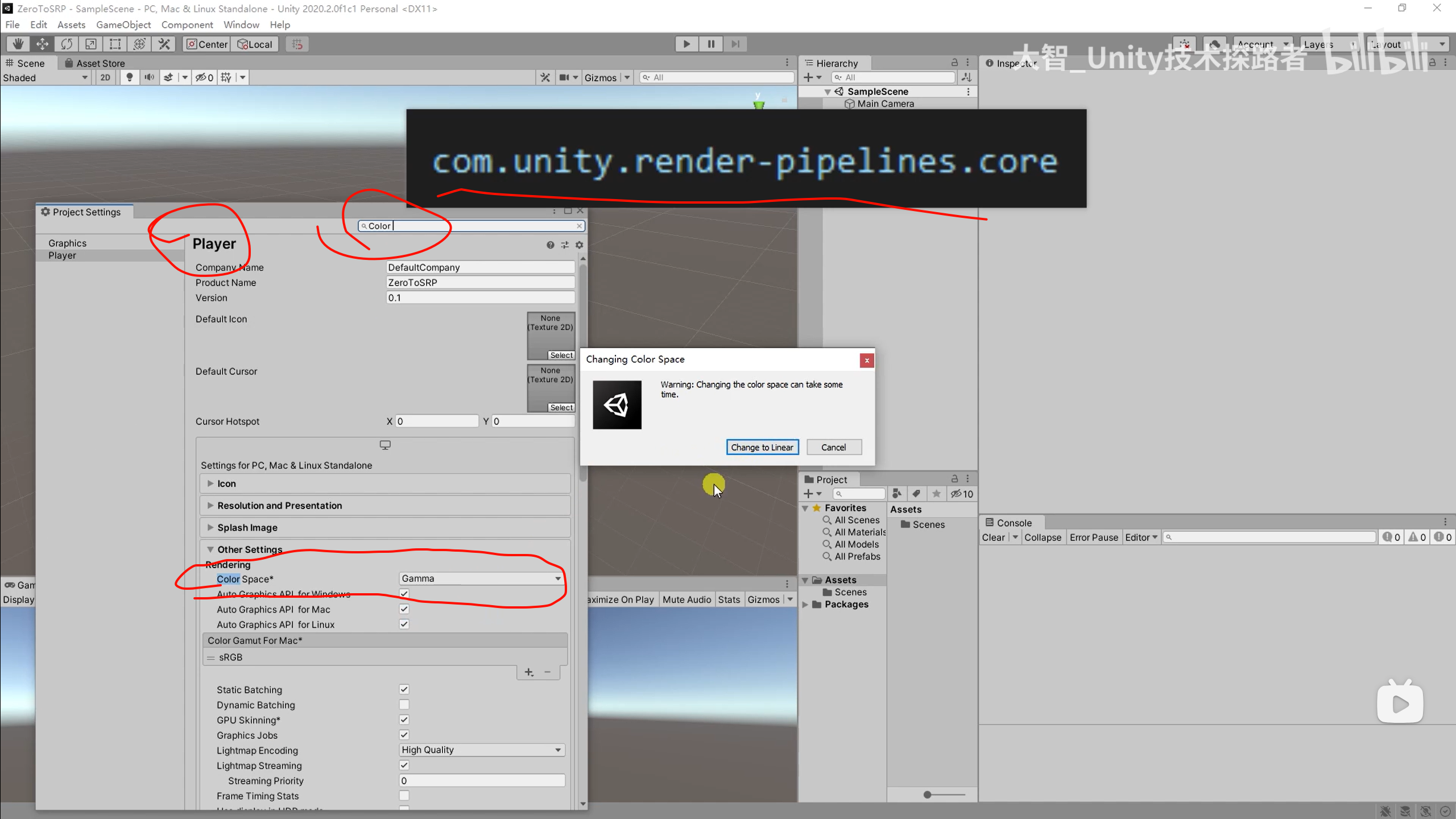1456x819 pixels.
Task: Open the Component menu
Action: pyautogui.click(x=187, y=24)
